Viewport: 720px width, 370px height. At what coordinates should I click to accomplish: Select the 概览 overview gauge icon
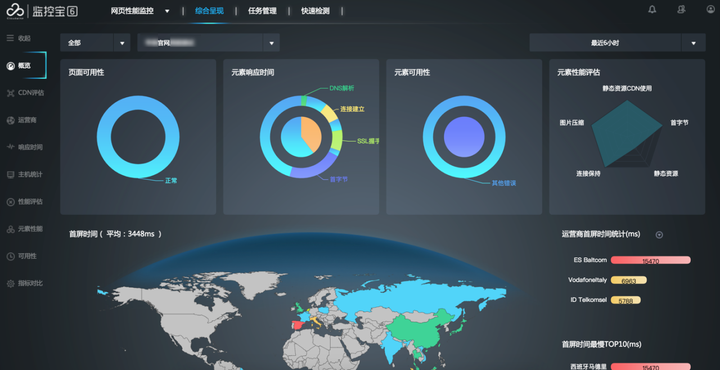point(11,66)
